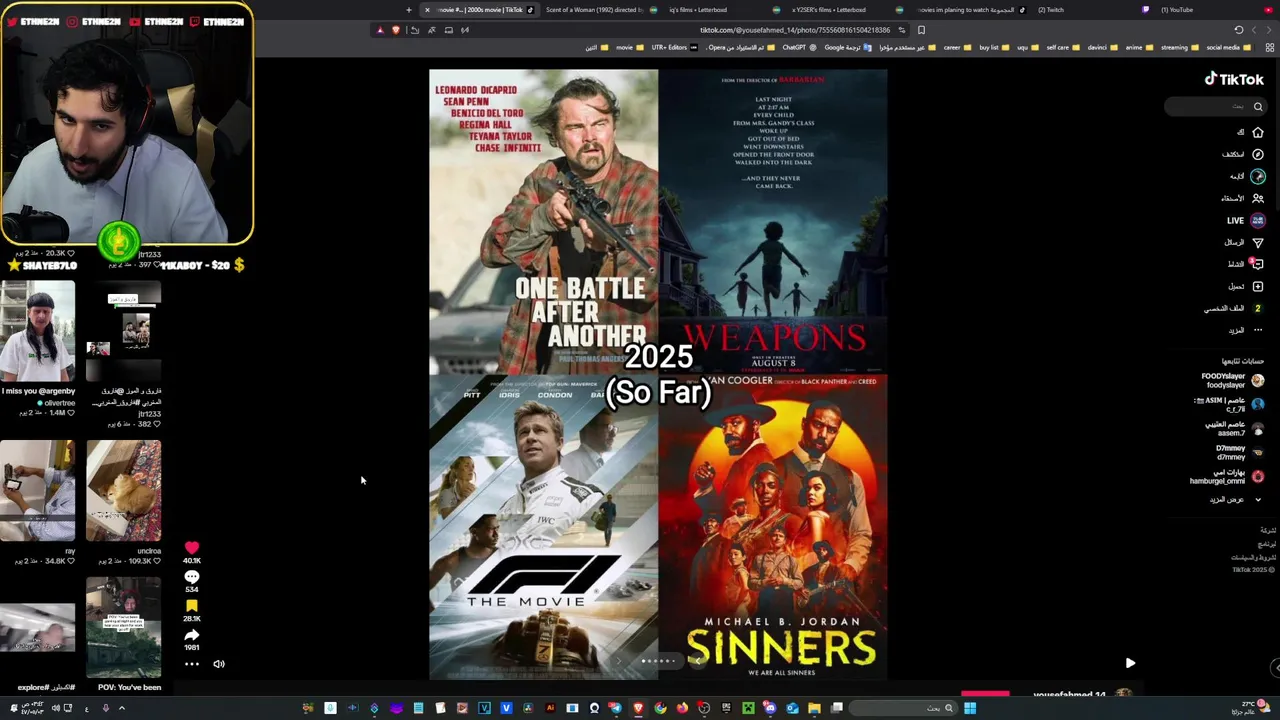The width and height of the screenshot is (1280, 720).
Task: Expand the system tray hidden icons arrow
Action: [x=122, y=708]
